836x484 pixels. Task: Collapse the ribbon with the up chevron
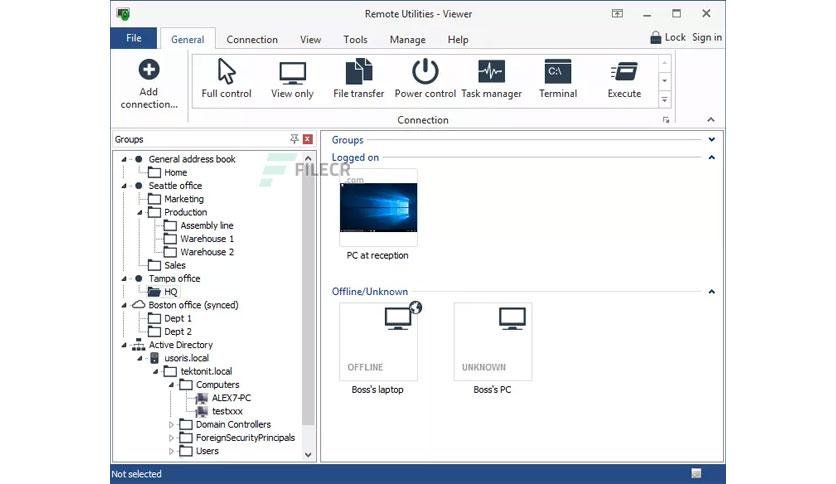coord(711,120)
